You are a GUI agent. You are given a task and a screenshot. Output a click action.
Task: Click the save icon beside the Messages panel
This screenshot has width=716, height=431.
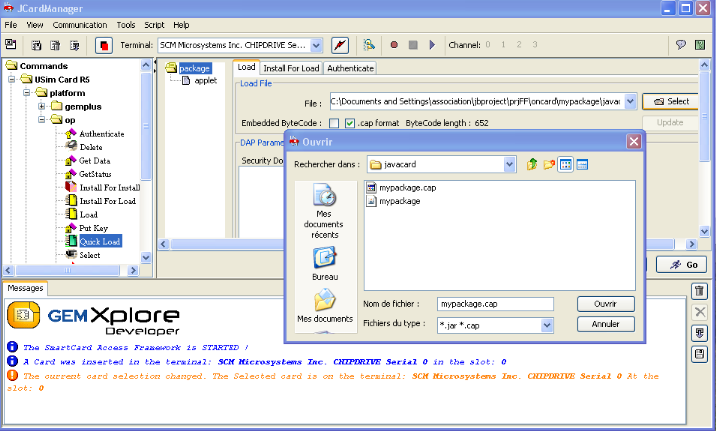point(699,354)
